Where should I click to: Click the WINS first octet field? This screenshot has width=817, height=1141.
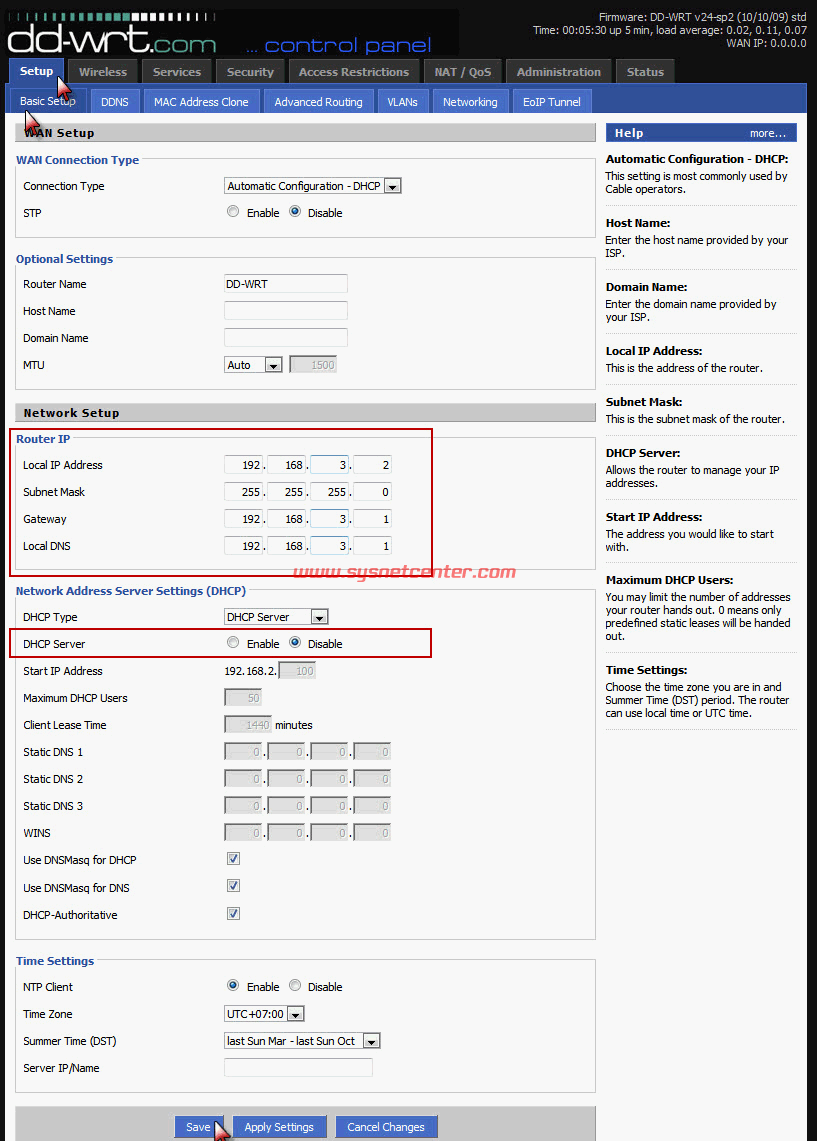pyautogui.click(x=243, y=832)
